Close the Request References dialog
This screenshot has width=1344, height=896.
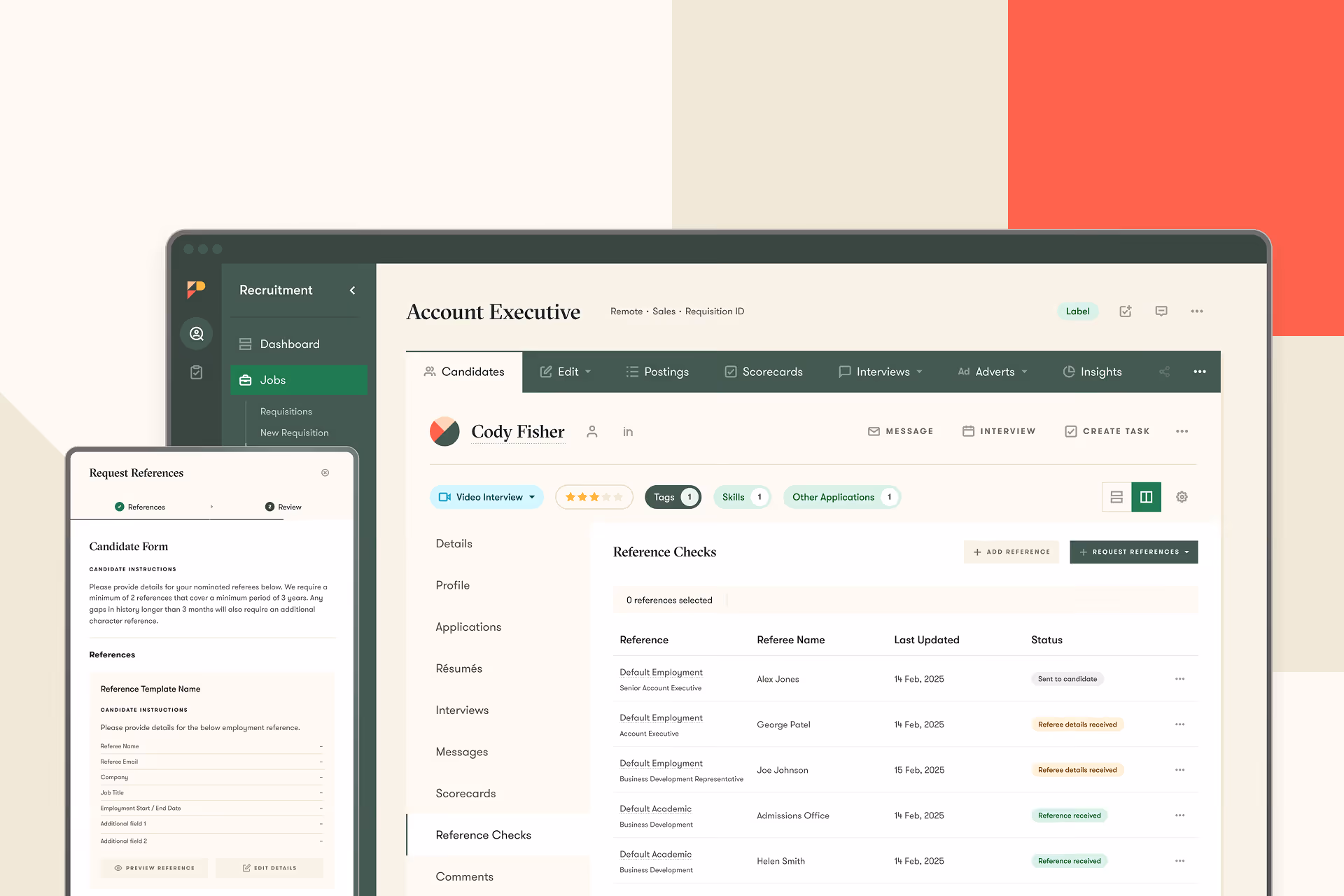(325, 472)
